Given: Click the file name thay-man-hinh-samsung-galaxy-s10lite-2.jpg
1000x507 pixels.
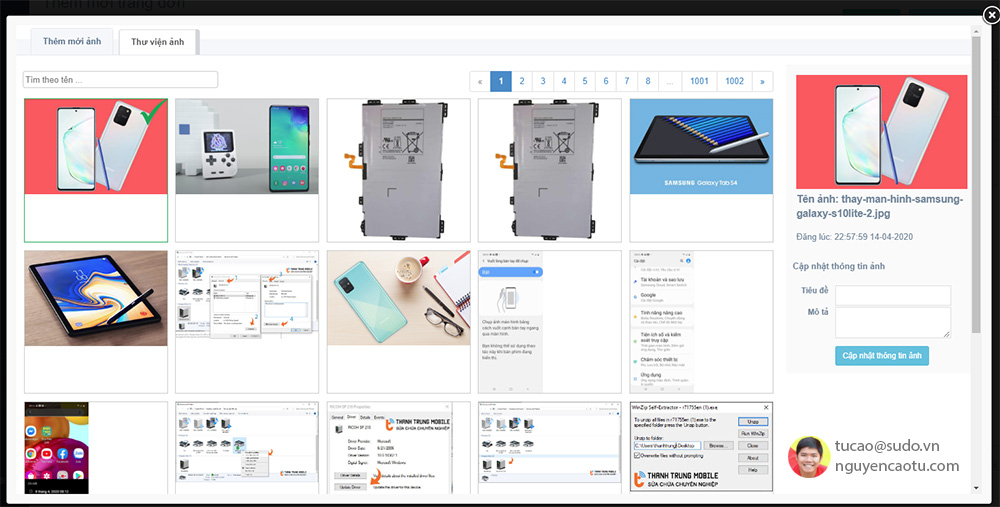Looking at the screenshot, I should click(879, 207).
